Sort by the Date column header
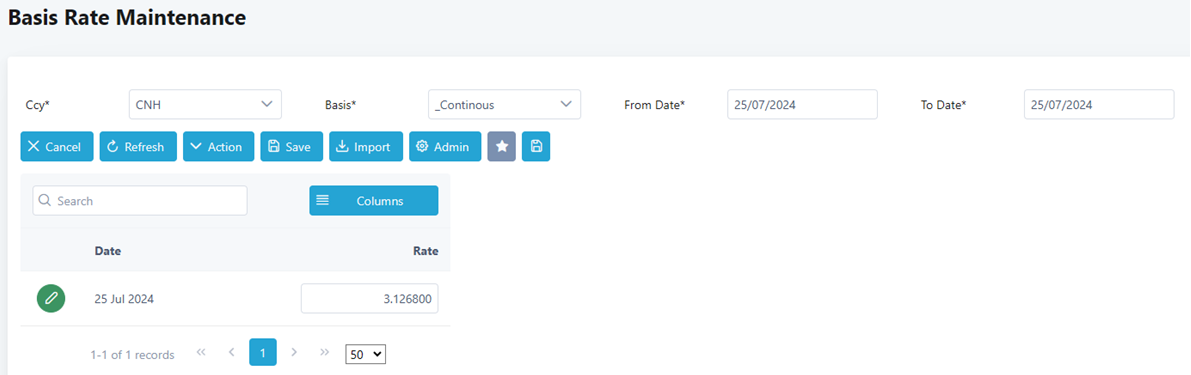The width and height of the screenshot is (1191, 375). pyautogui.click(x=108, y=251)
